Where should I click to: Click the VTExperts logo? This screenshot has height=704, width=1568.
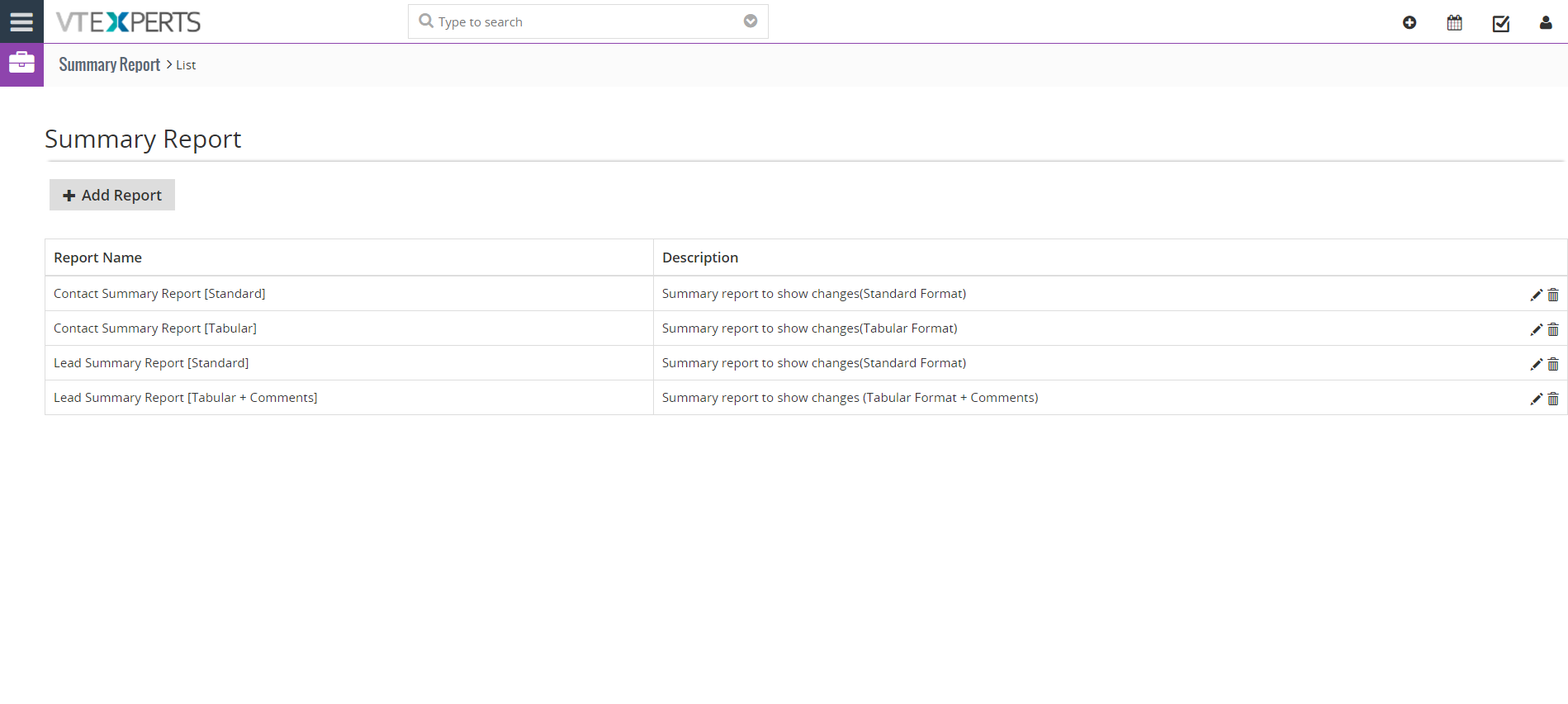[x=128, y=22]
